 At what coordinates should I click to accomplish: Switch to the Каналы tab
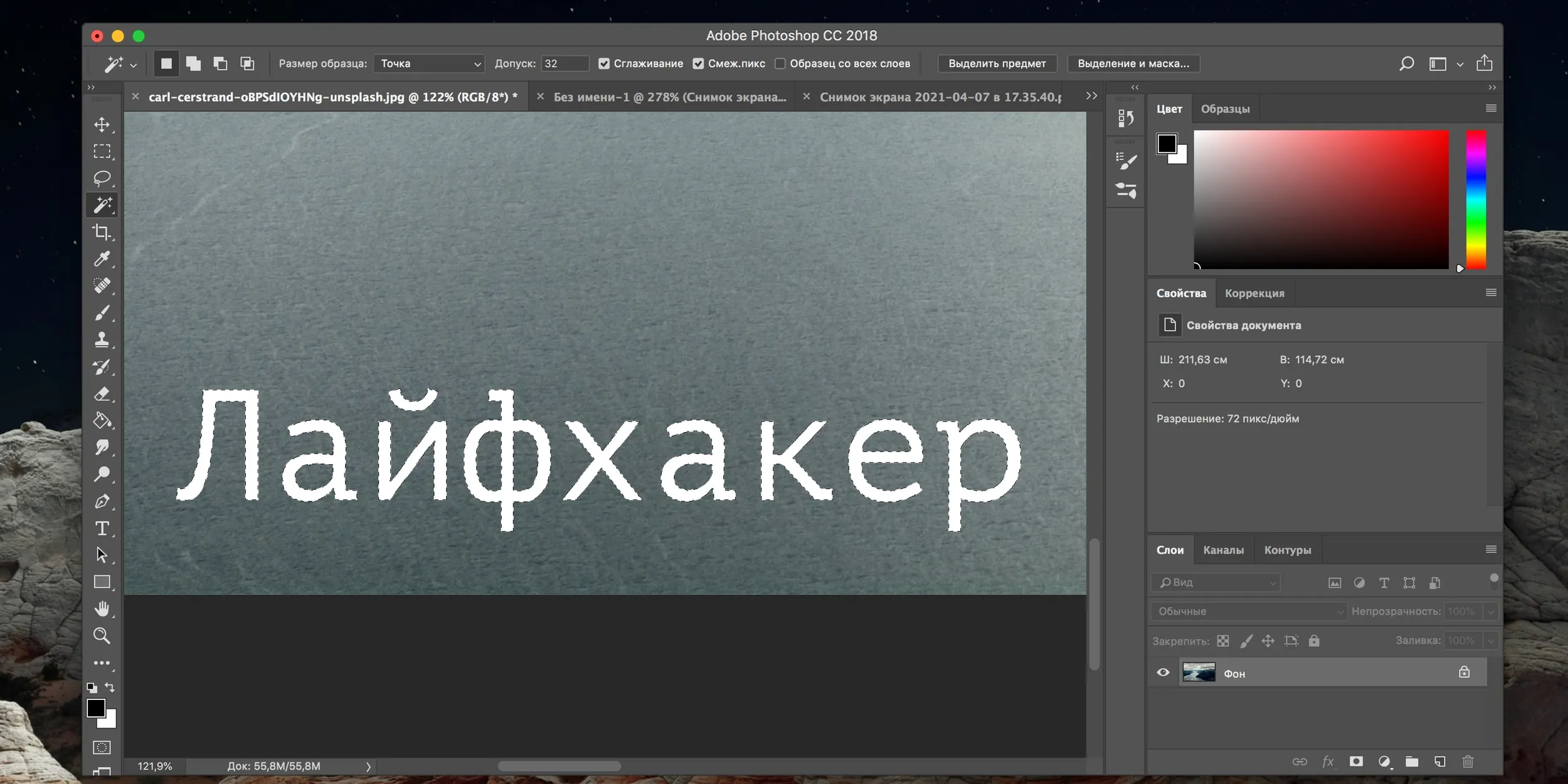pos(1223,550)
